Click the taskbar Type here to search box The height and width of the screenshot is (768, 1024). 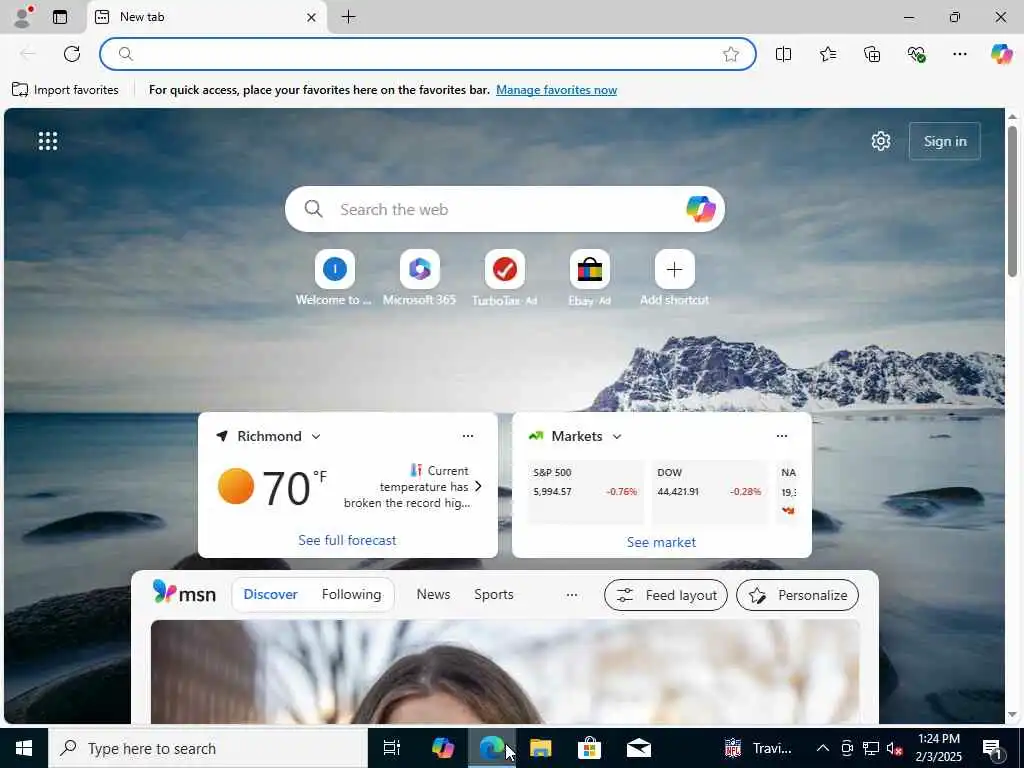[208, 748]
